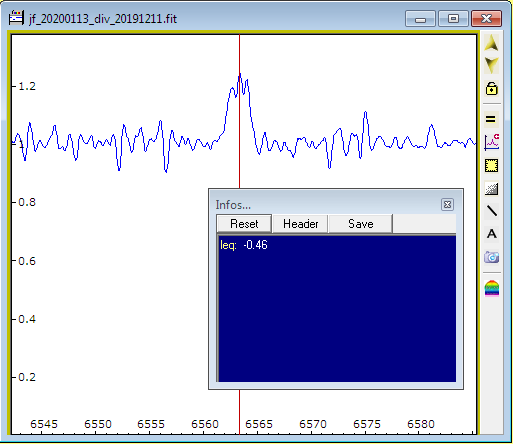Click the camera snapshot icon
Viewport: 513px width, 444px height.
pyautogui.click(x=492, y=257)
